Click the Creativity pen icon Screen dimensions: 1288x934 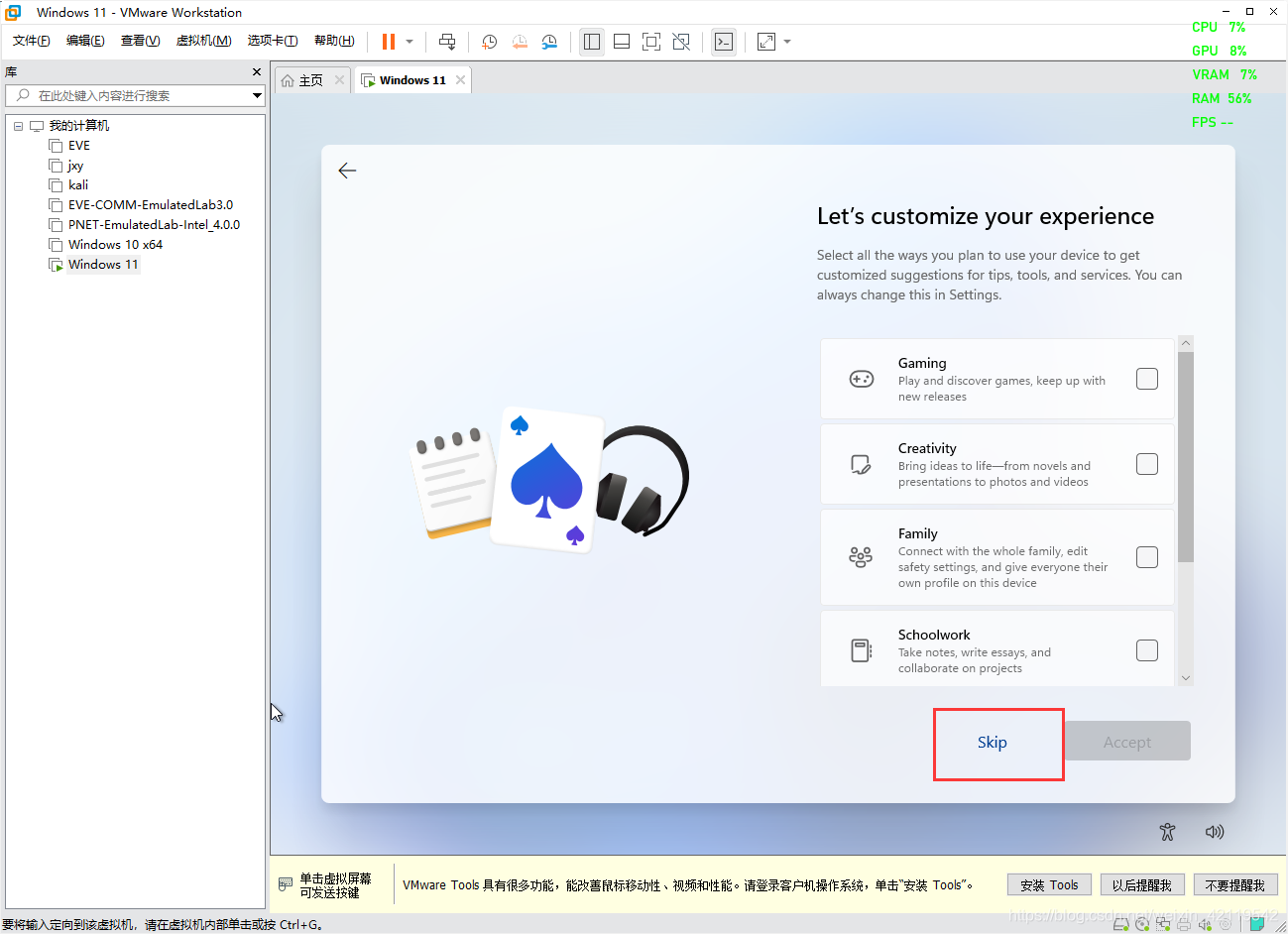tap(862, 464)
